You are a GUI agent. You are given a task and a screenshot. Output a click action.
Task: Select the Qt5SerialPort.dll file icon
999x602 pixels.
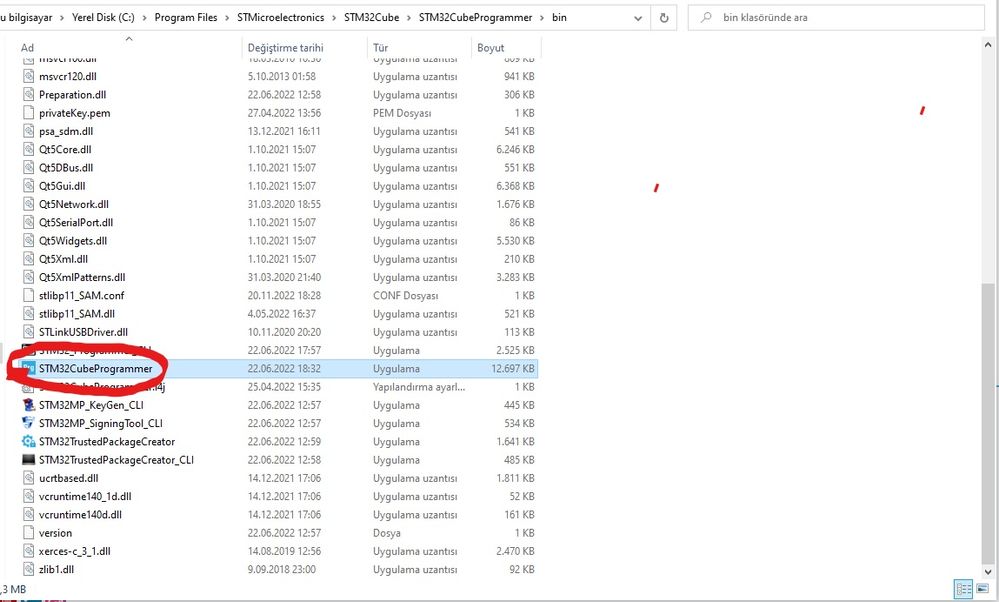click(28, 222)
